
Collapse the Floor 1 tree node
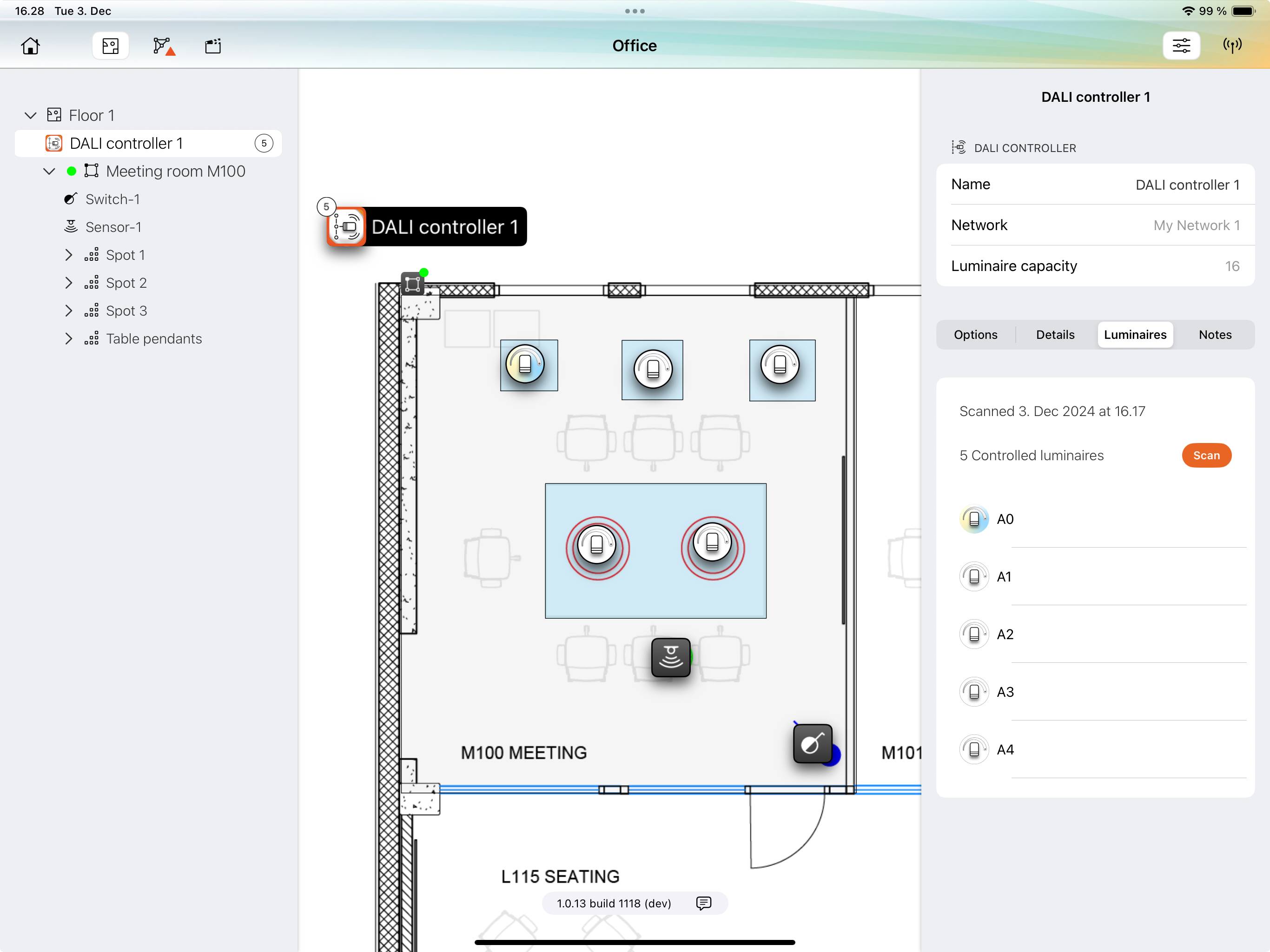(30, 115)
